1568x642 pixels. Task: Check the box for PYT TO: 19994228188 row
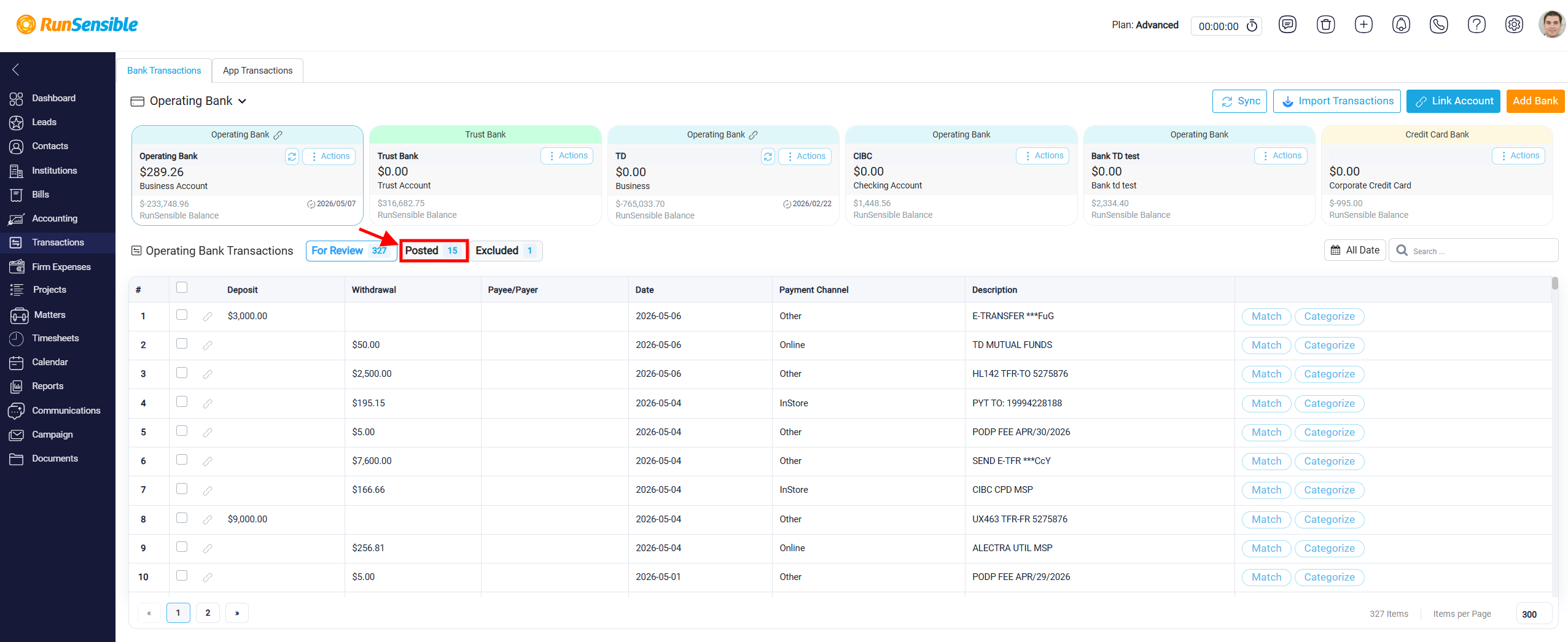coord(182,401)
